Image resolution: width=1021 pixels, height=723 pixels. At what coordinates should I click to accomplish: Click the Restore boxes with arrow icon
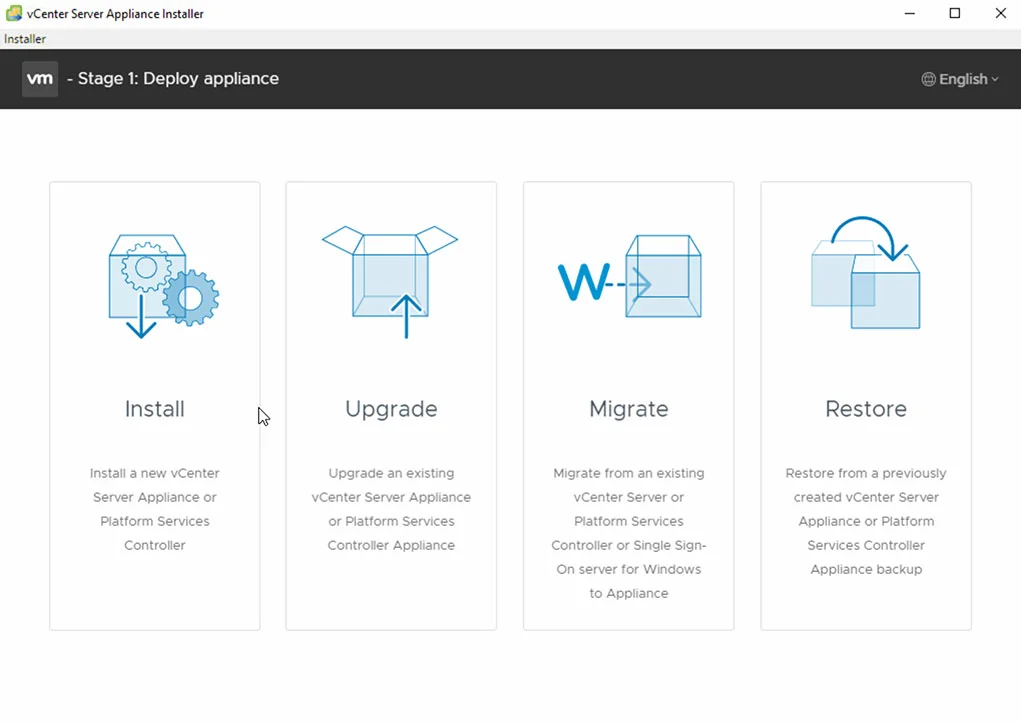[x=865, y=272]
